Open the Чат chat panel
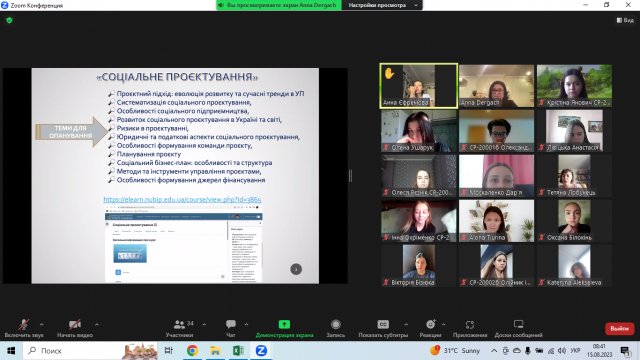This screenshot has width=640, height=360. click(231, 329)
